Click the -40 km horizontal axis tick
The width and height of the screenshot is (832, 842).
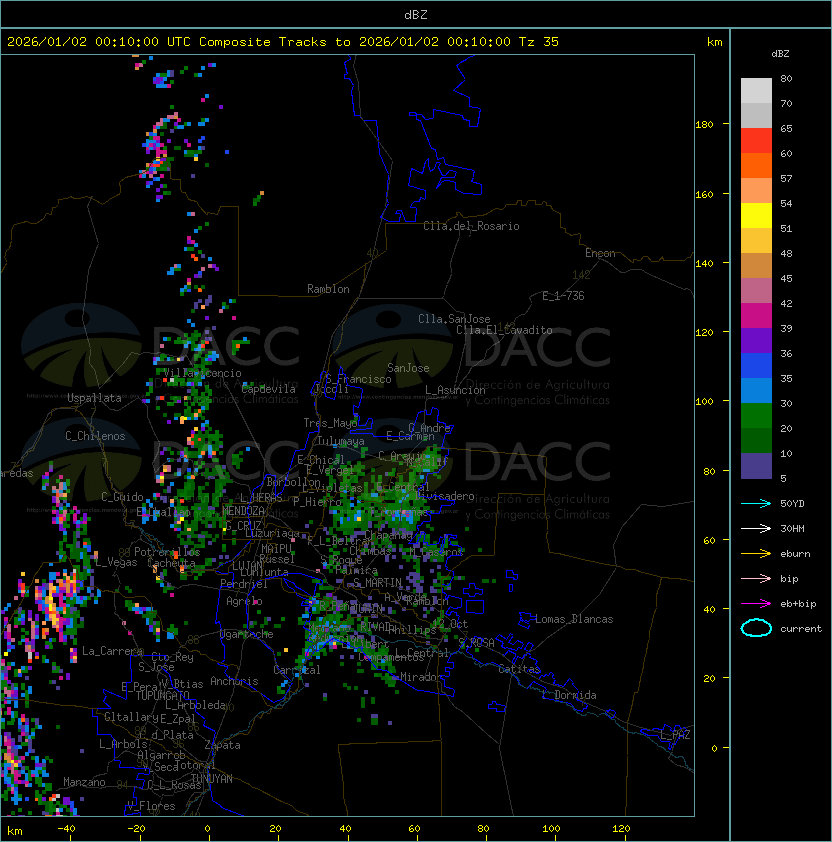66,829
